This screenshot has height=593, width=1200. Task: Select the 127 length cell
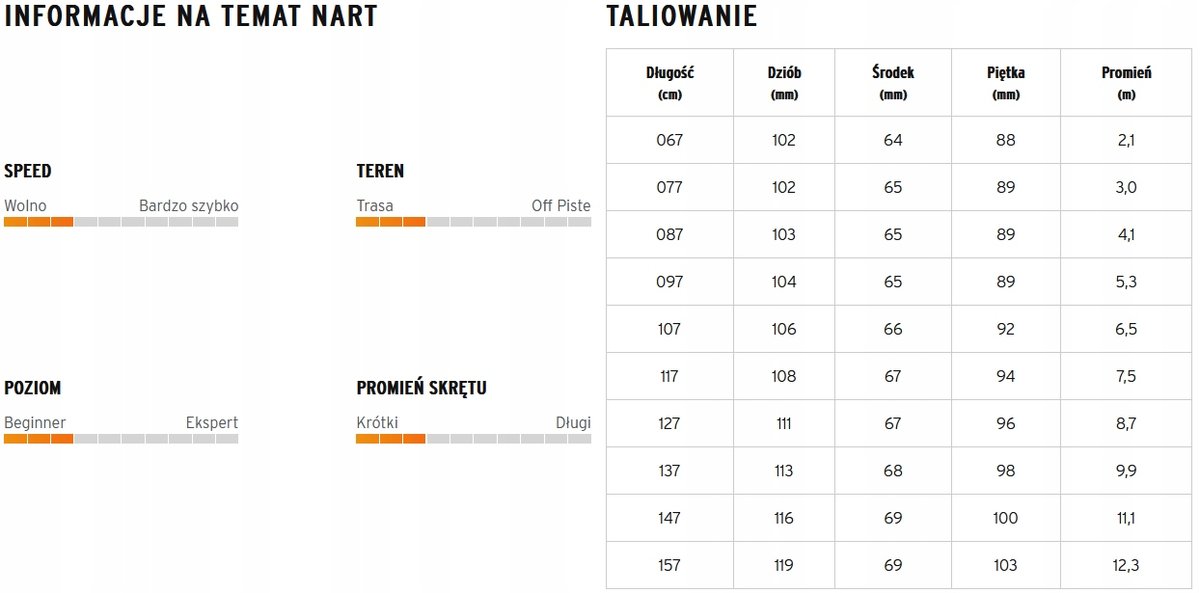click(x=670, y=423)
